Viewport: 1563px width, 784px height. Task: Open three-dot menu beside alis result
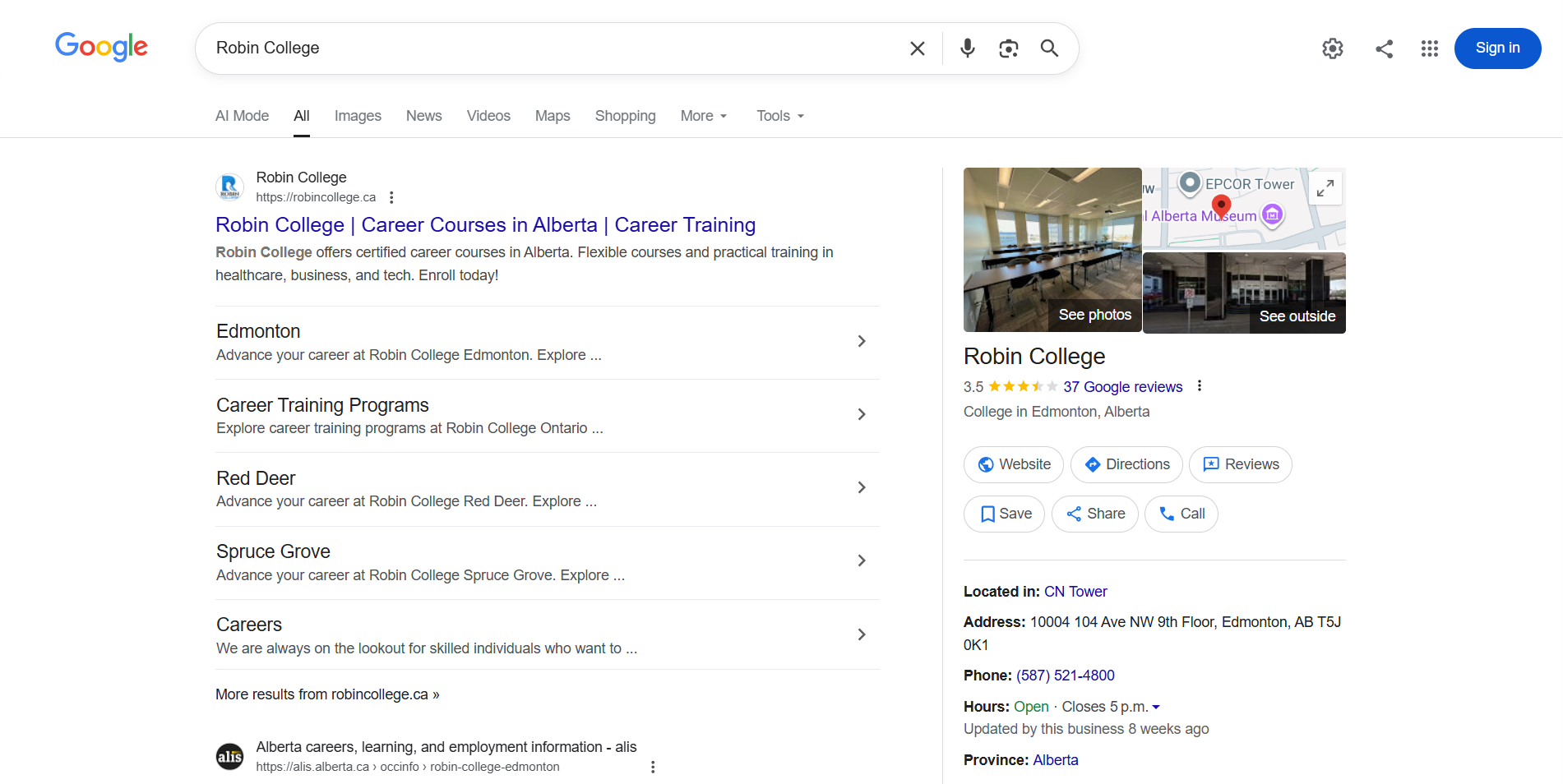tap(653, 767)
